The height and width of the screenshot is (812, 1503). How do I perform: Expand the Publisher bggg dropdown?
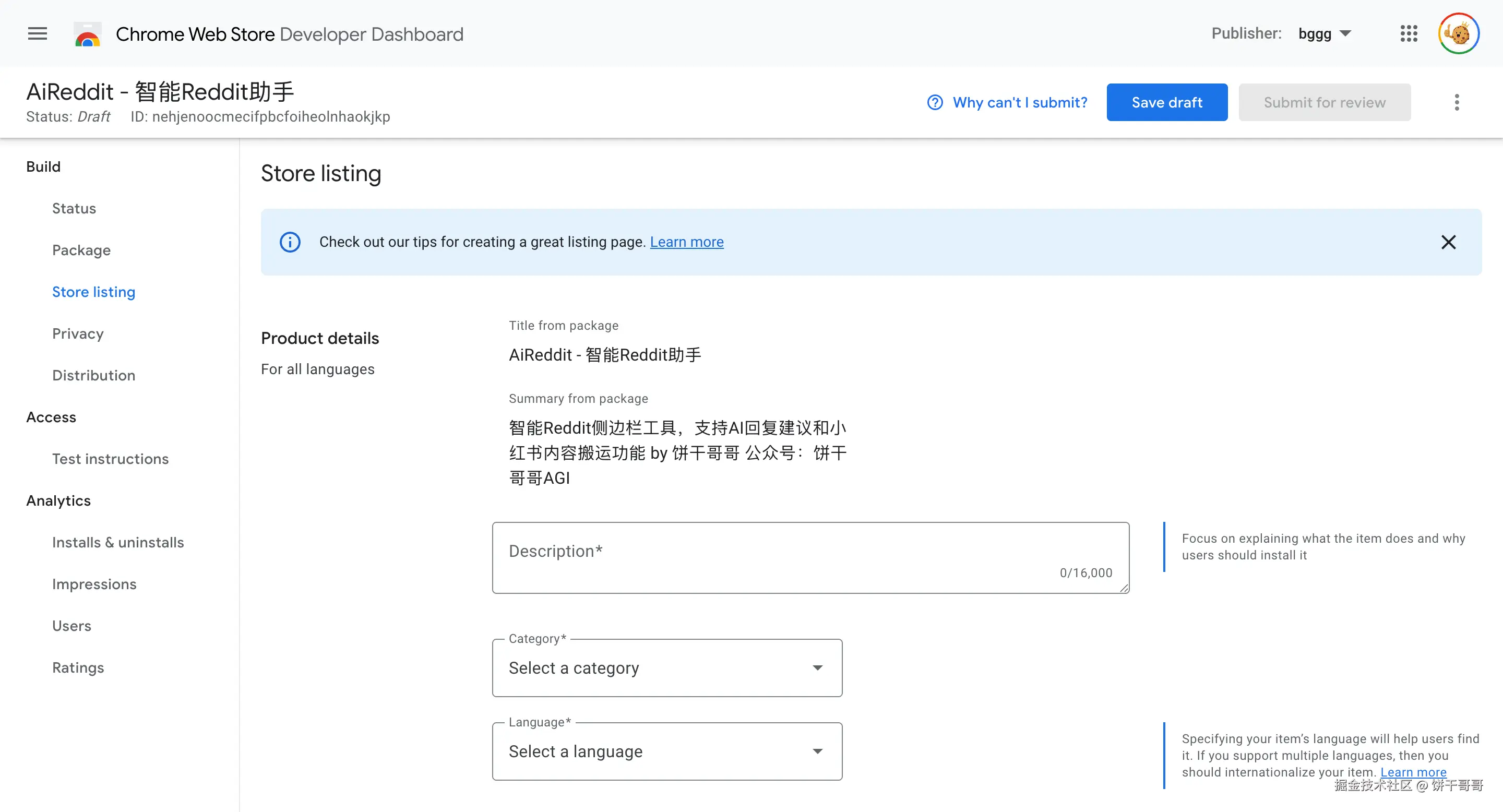pyautogui.click(x=1325, y=33)
